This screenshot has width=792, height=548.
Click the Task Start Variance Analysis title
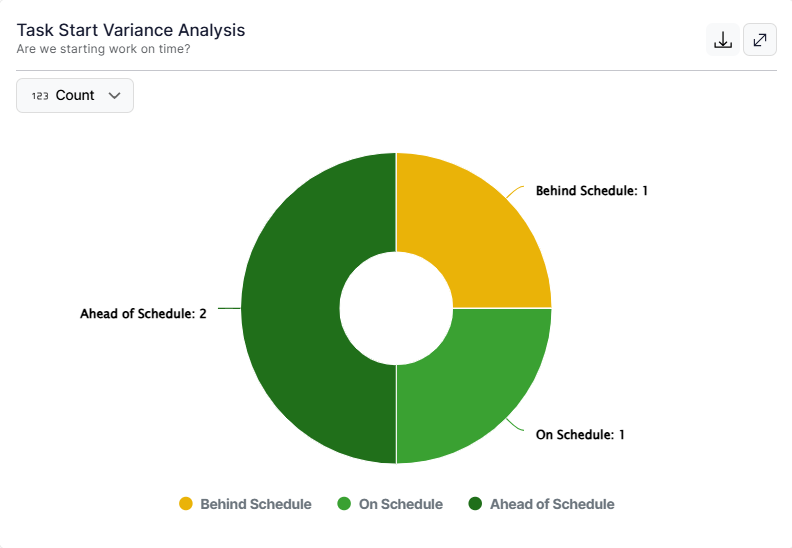pos(131,30)
